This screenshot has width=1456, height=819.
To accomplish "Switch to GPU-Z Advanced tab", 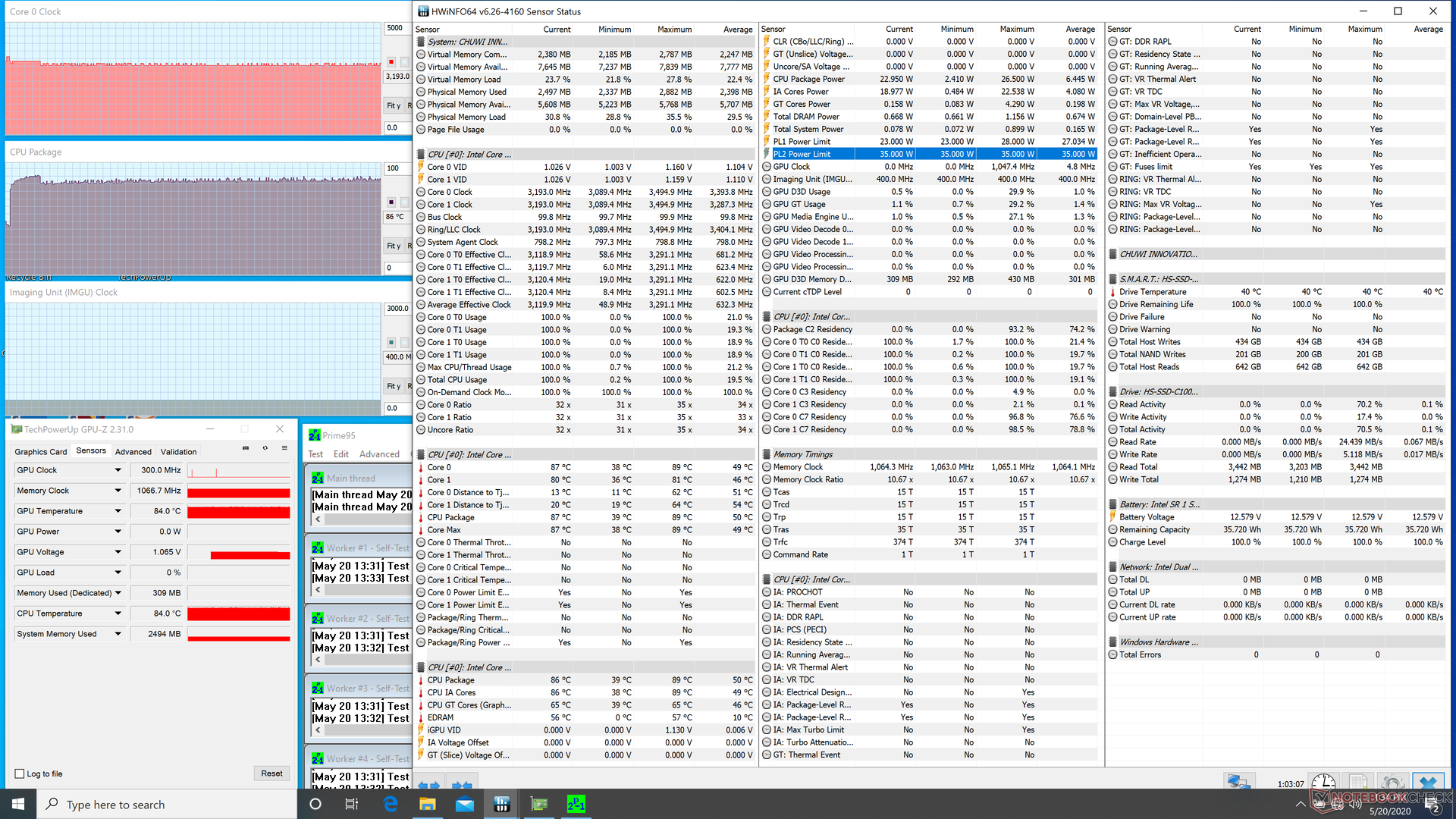I will 133,451.
